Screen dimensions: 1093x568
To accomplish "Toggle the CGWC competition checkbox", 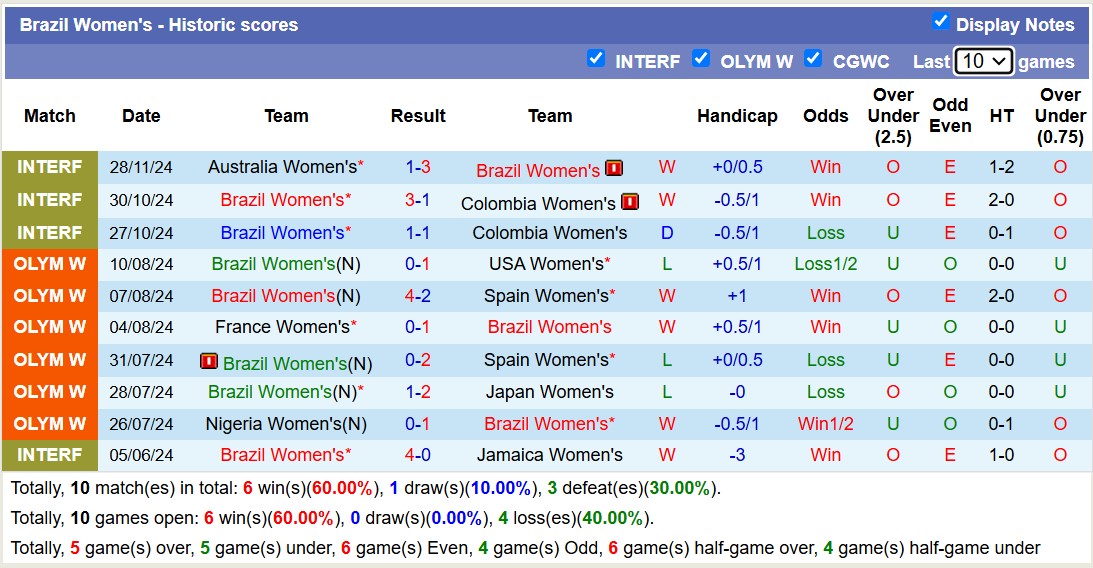I will tap(813, 59).
